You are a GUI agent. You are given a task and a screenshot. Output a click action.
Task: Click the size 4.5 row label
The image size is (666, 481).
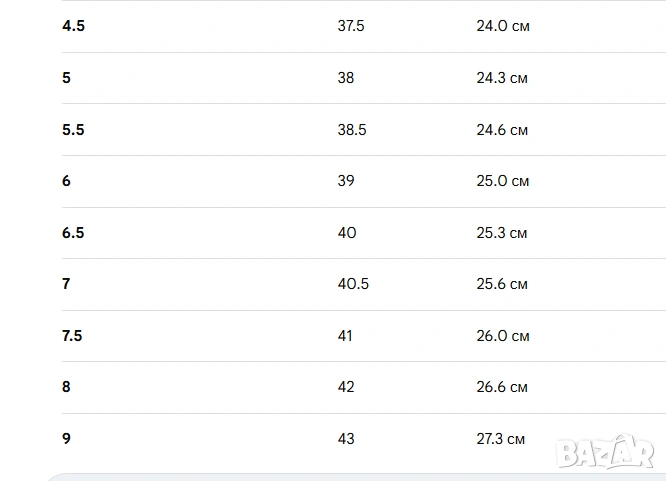click(x=73, y=26)
